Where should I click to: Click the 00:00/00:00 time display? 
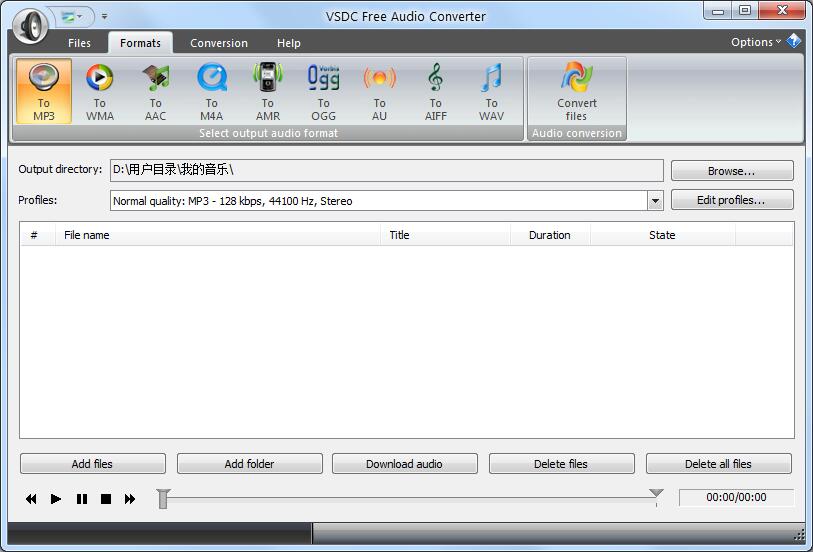point(736,497)
